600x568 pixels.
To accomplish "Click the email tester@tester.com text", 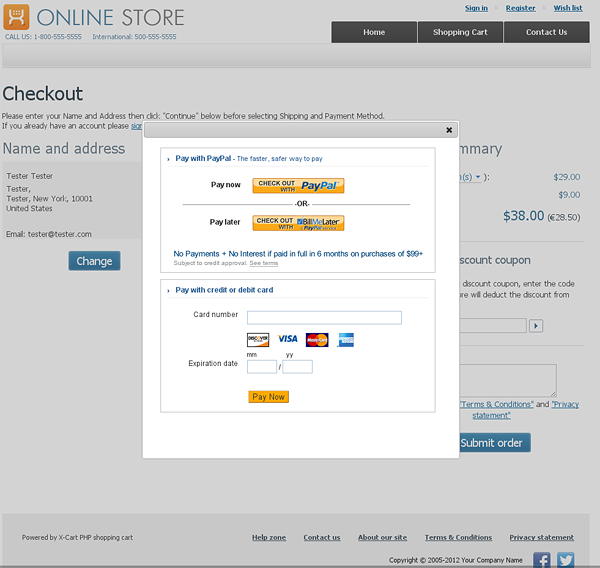I will 60,234.
